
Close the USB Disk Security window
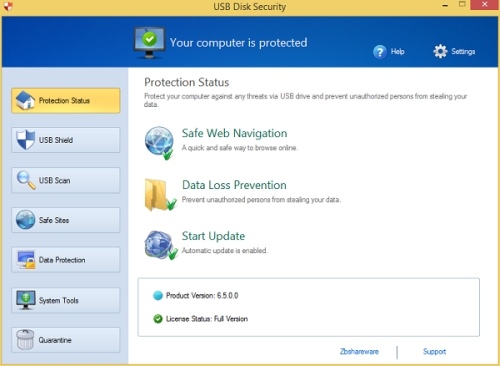click(484, 5)
